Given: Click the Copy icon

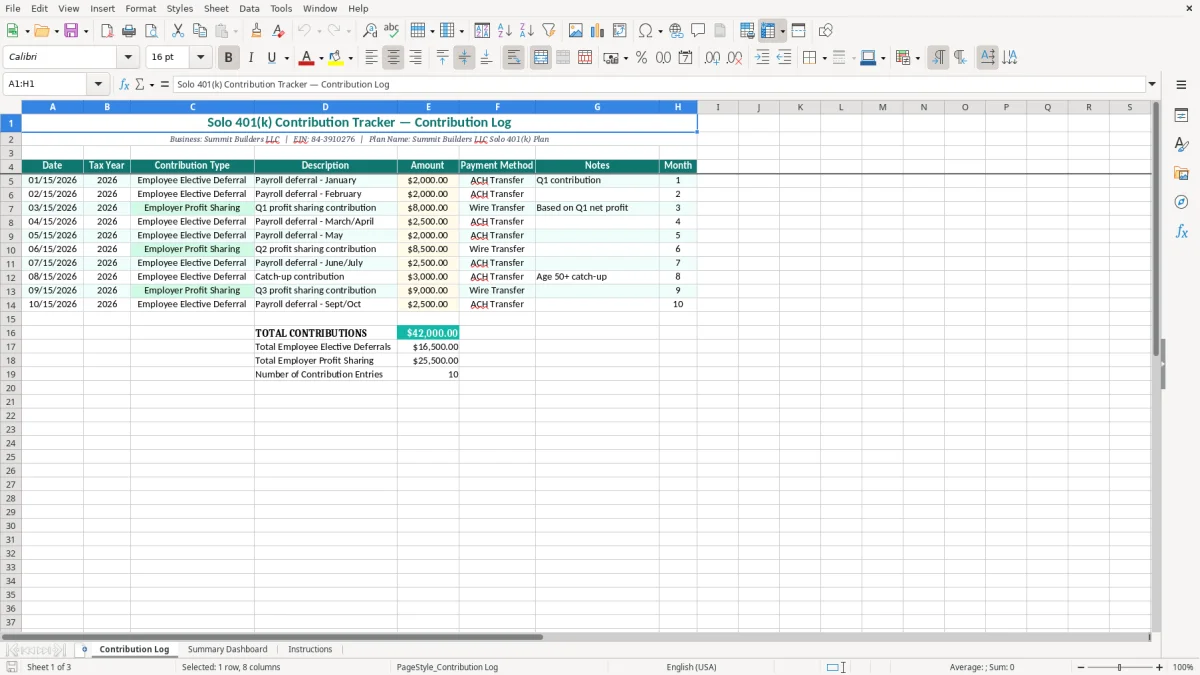Looking at the screenshot, I should (x=200, y=31).
